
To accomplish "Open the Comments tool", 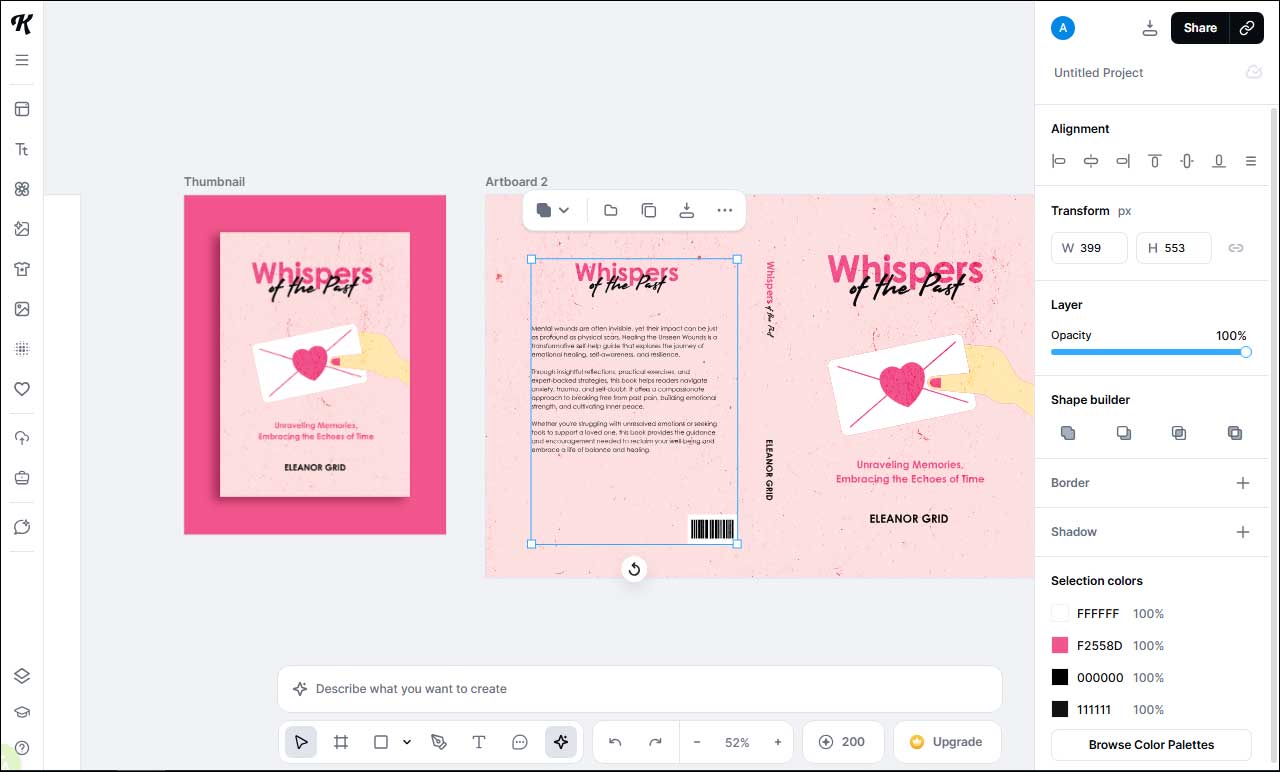I will point(520,742).
